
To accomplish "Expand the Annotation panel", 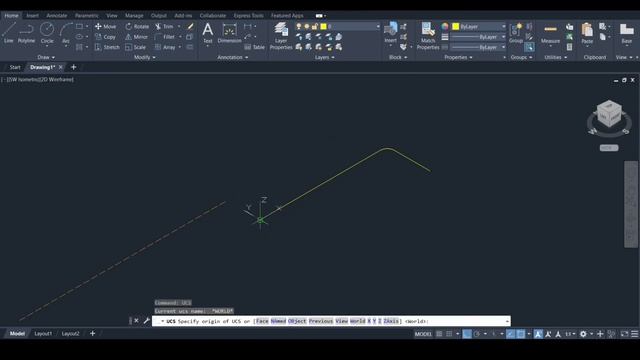I will click(233, 58).
